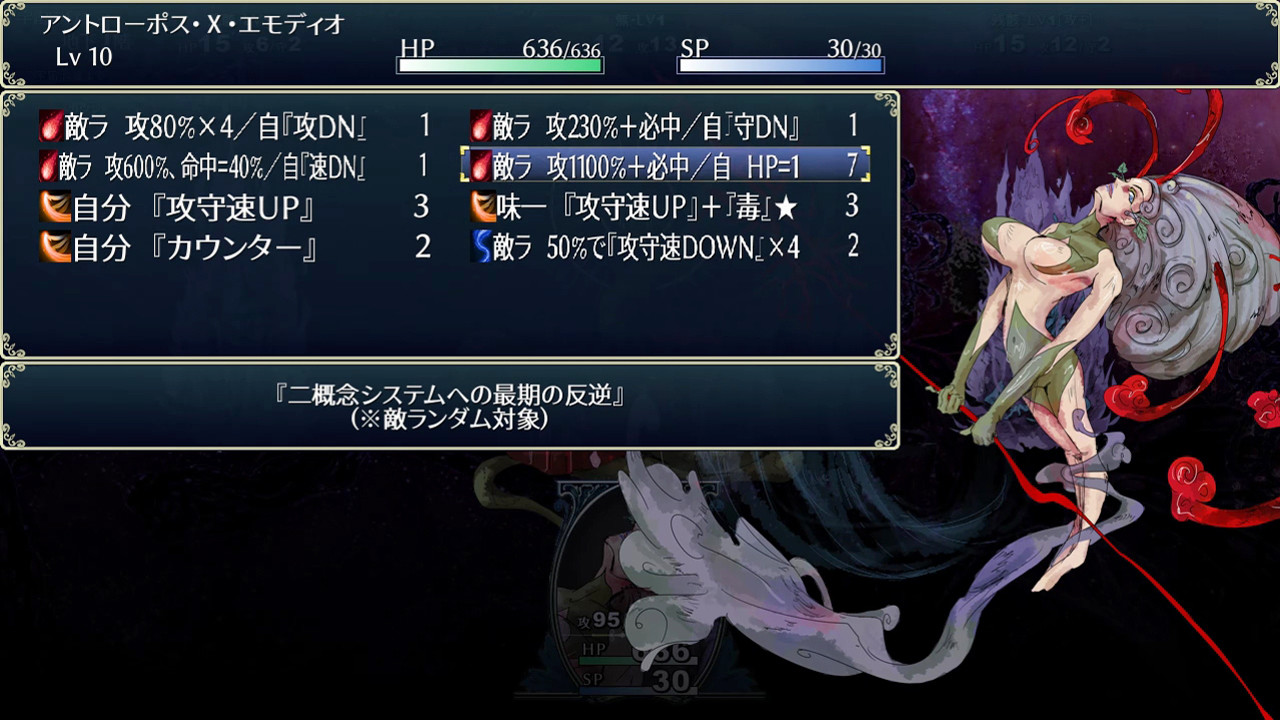This screenshot has width=1280, height=720.
Task: Choose 自分『攻守速UP』skill entry
Action: pyautogui.click(x=236, y=207)
